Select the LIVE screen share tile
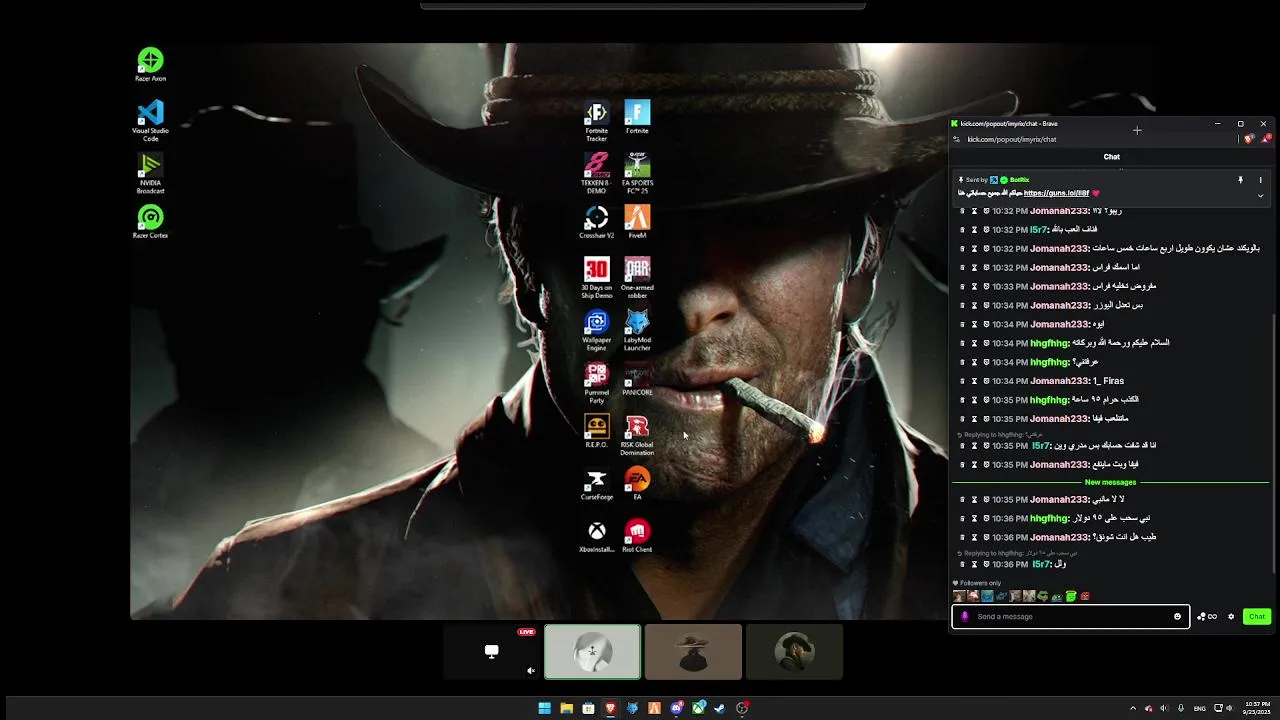 tap(491, 651)
